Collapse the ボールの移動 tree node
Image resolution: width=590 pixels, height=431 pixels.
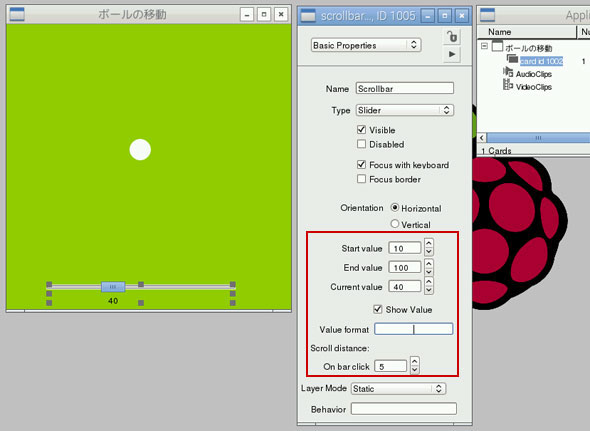click(x=484, y=46)
